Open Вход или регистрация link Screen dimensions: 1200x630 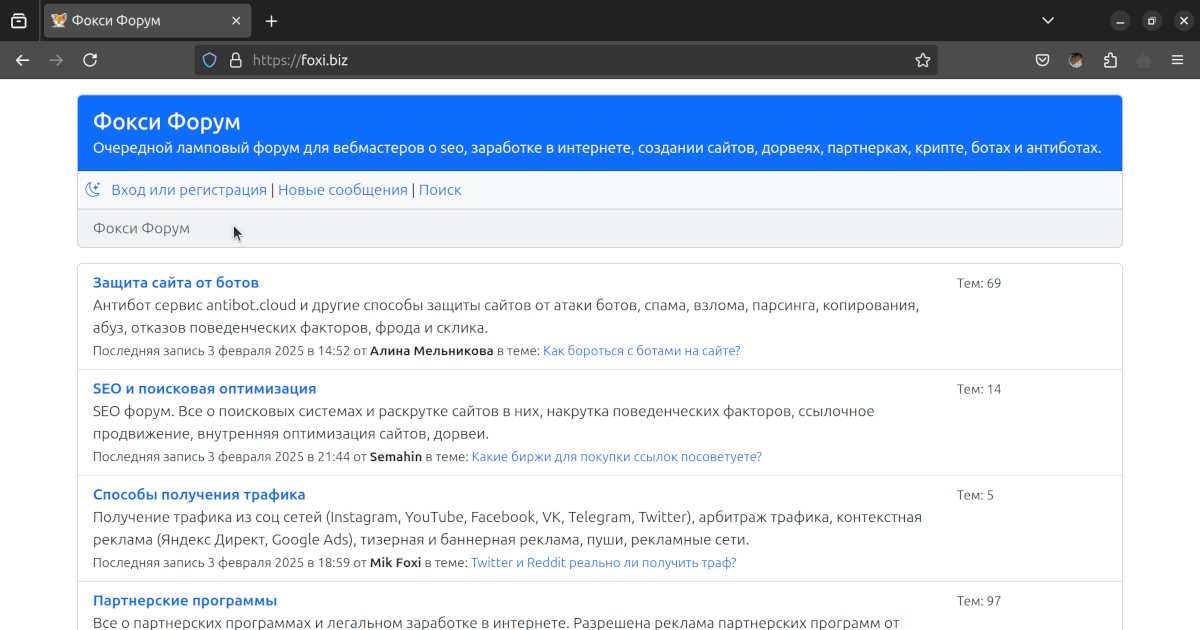189,190
